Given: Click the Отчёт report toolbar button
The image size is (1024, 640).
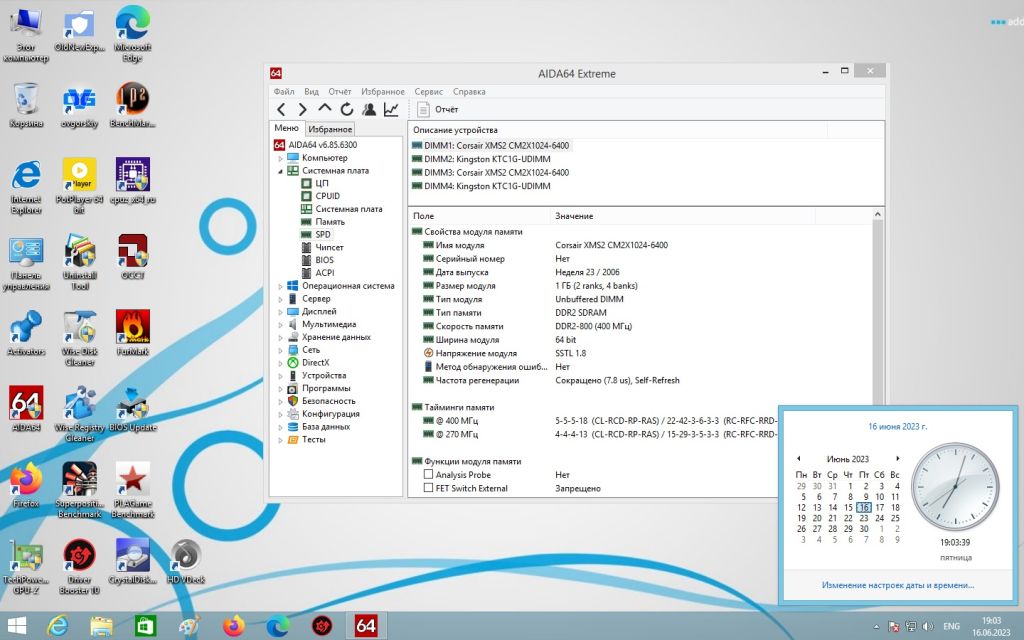Looking at the screenshot, I should point(438,109).
